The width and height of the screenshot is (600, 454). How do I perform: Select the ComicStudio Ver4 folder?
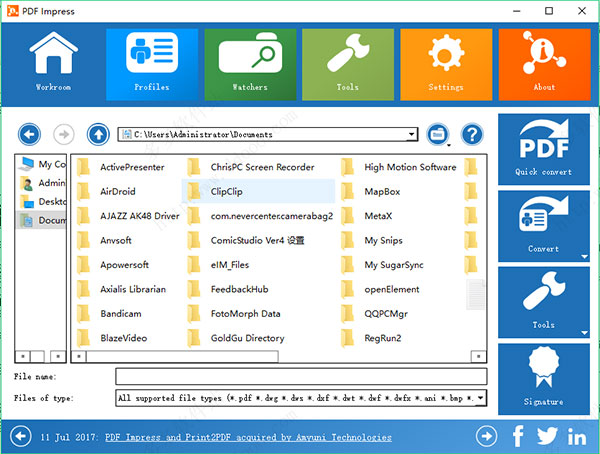pos(246,240)
